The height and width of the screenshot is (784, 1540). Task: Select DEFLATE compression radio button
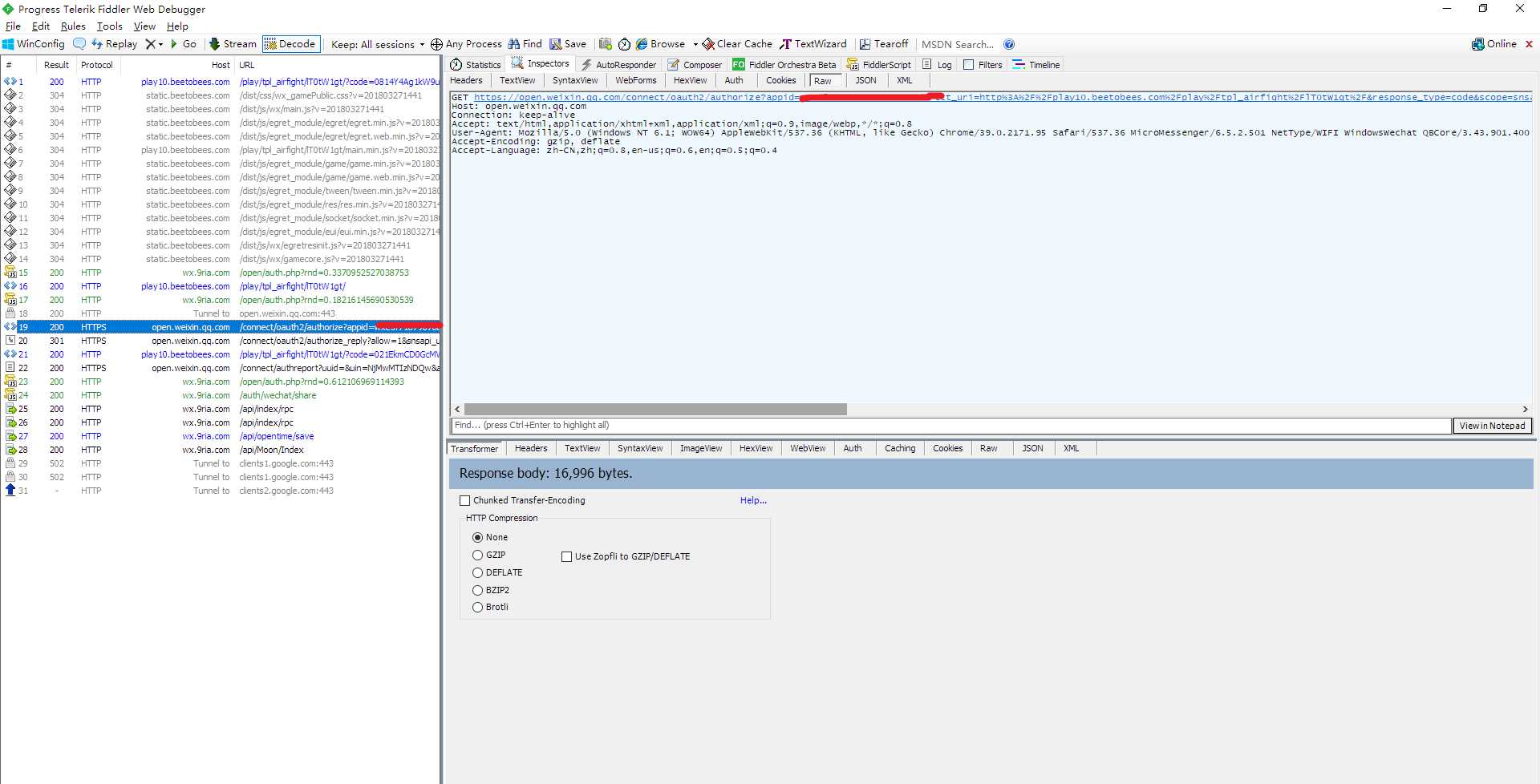point(477,572)
